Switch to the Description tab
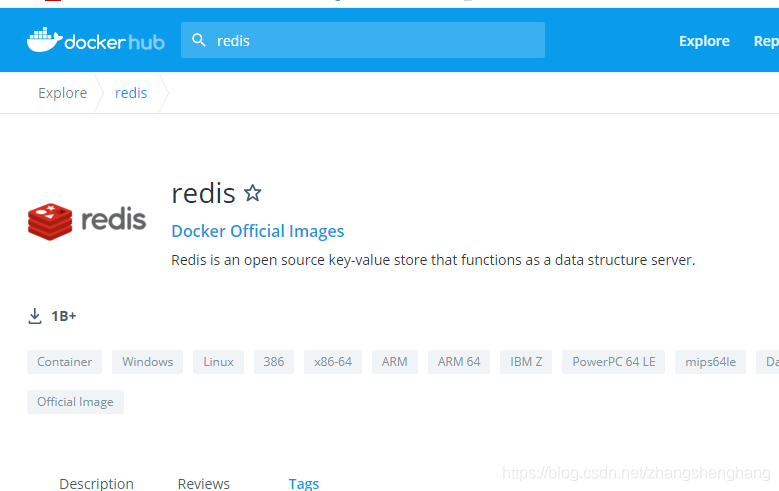 [x=96, y=484]
